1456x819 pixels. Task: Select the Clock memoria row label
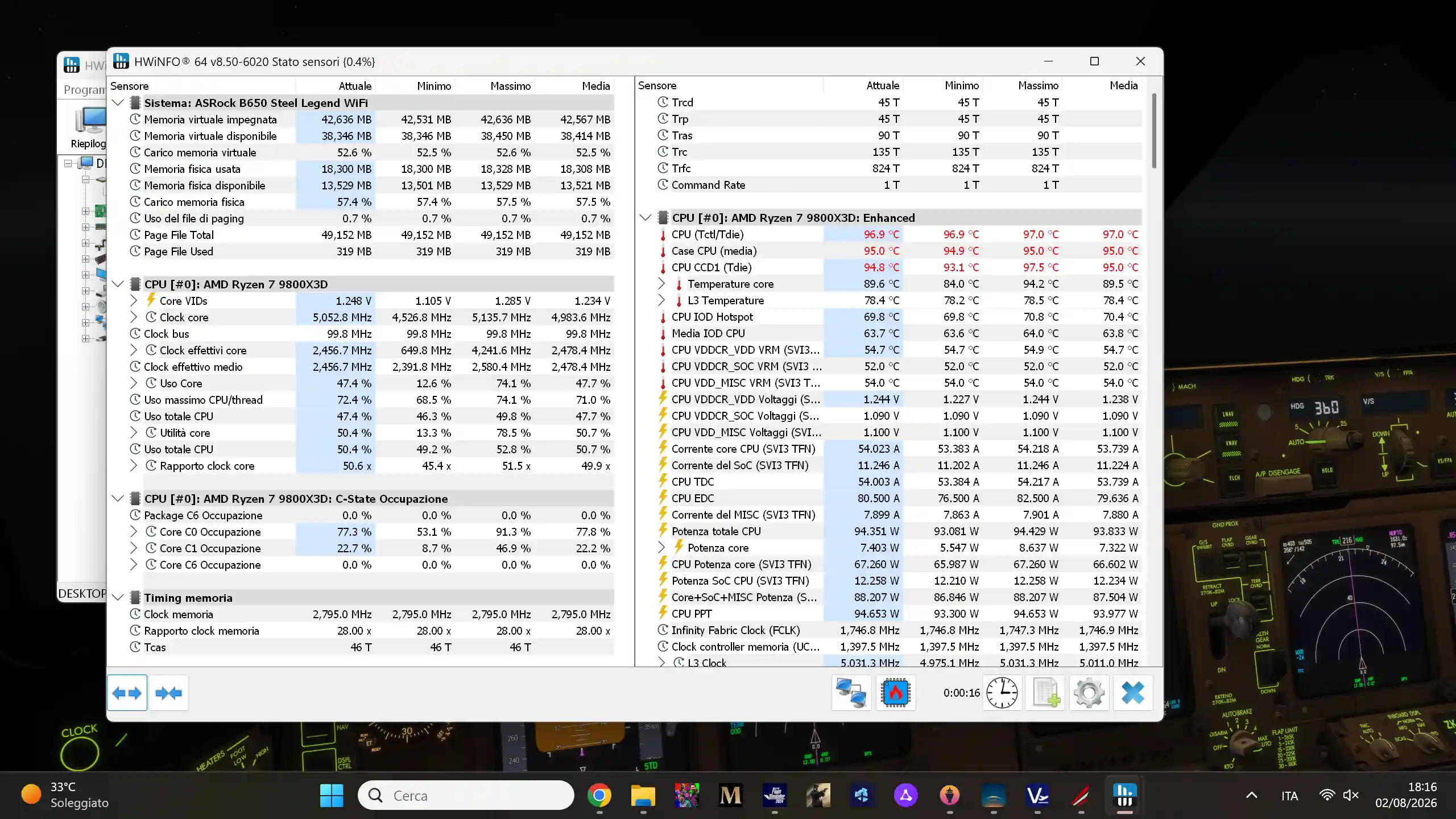click(179, 614)
